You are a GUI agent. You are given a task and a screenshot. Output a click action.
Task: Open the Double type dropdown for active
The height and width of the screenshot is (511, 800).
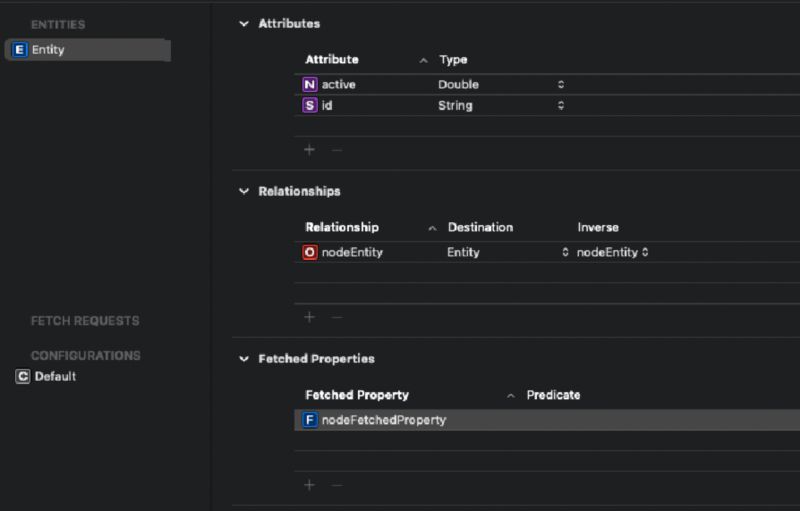[561, 85]
